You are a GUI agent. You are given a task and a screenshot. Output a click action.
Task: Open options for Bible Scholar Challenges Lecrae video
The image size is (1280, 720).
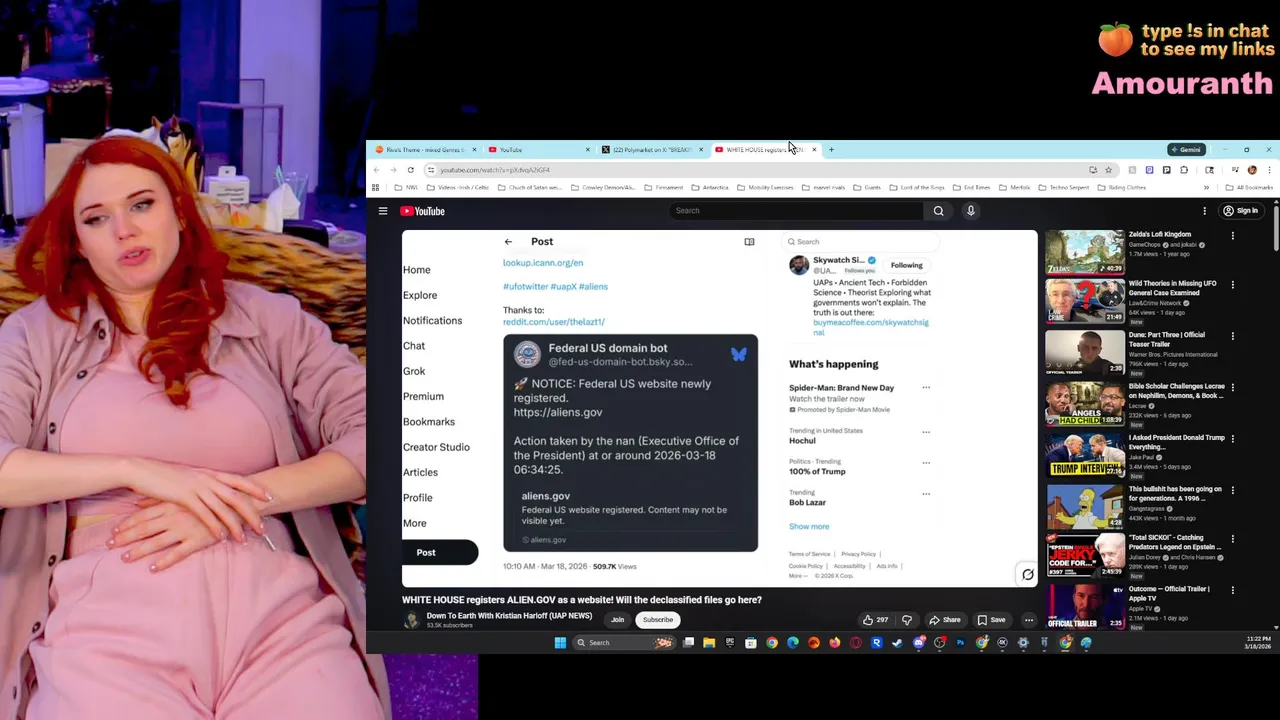[1232, 387]
